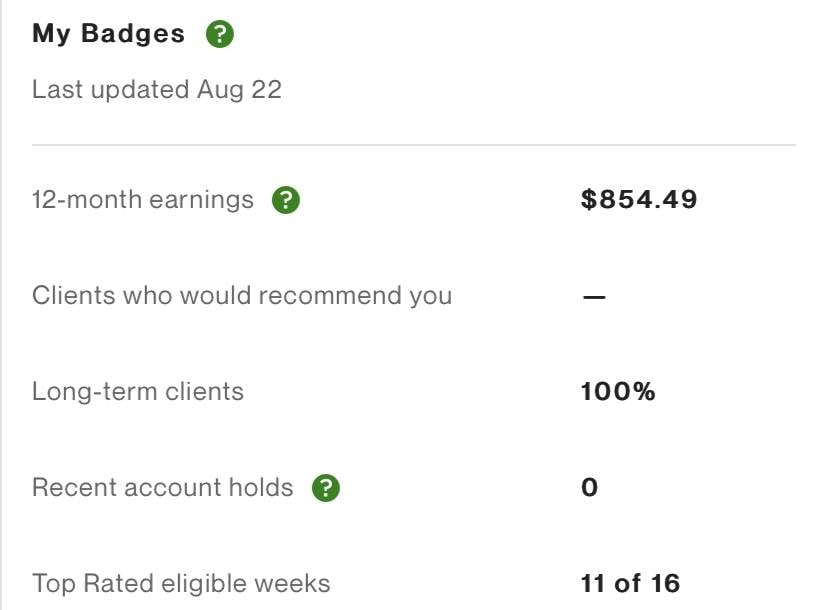Click the $854.49 earnings value
Image resolution: width=813 pixels, height=610 pixels.
pyautogui.click(x=639, y=200)
